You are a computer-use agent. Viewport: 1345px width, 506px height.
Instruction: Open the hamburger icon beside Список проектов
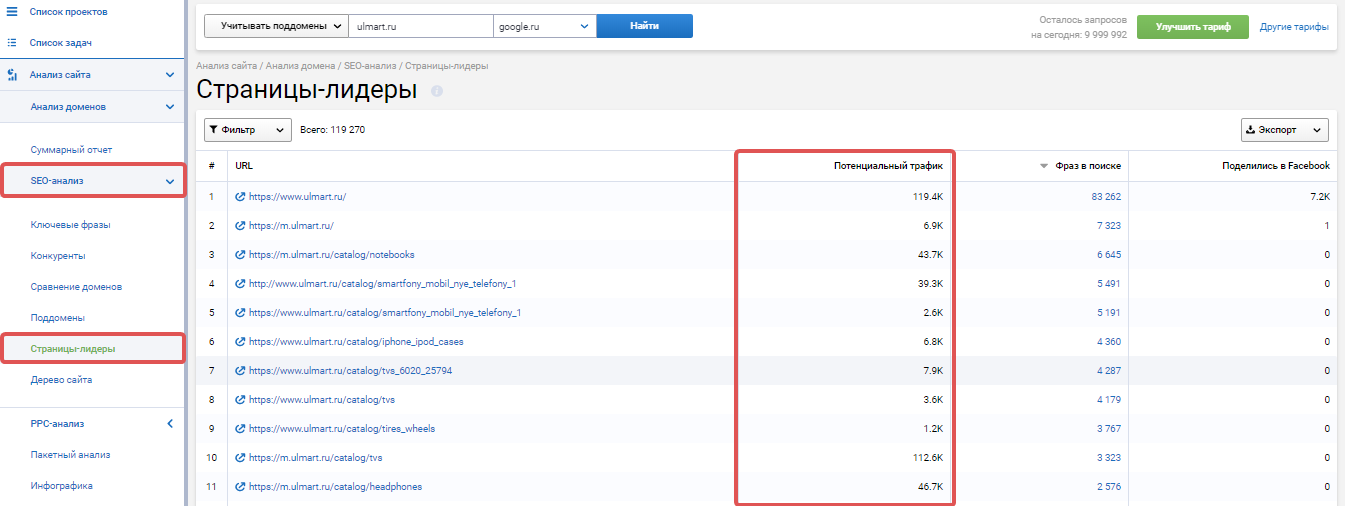(x=12, y=12)
